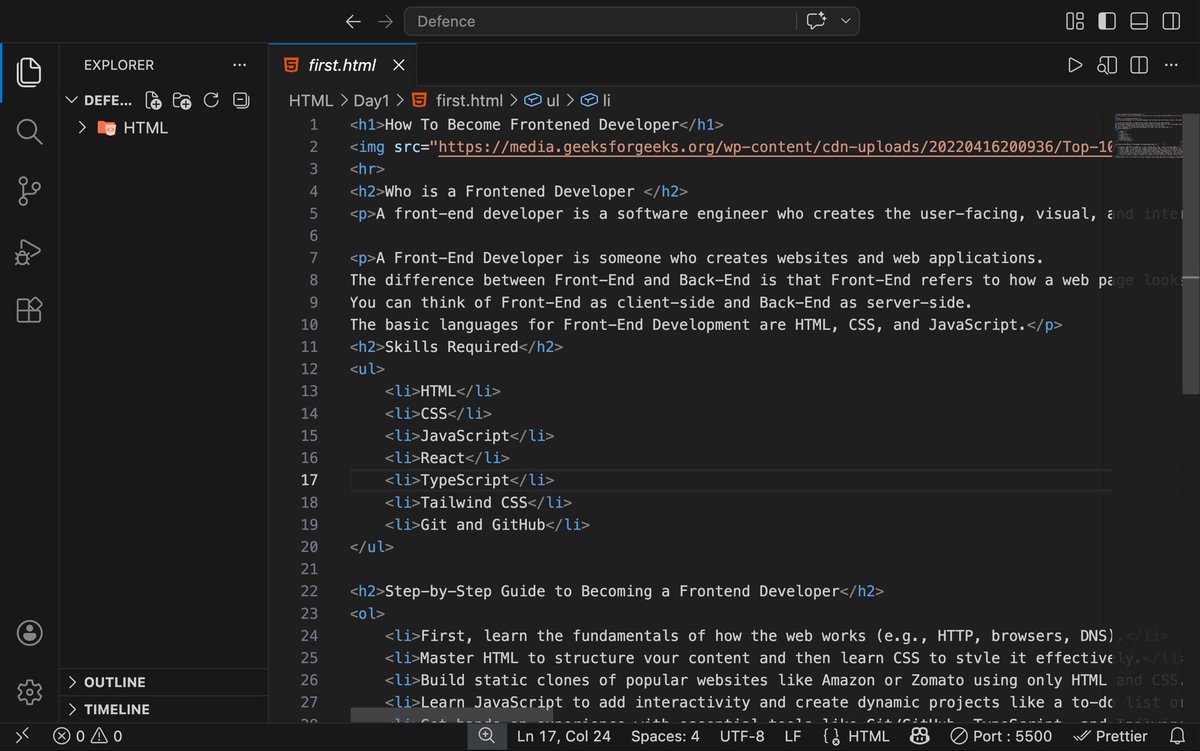Close the first.html tab
Screen dimensions: 1200x751
pos(398,65)
